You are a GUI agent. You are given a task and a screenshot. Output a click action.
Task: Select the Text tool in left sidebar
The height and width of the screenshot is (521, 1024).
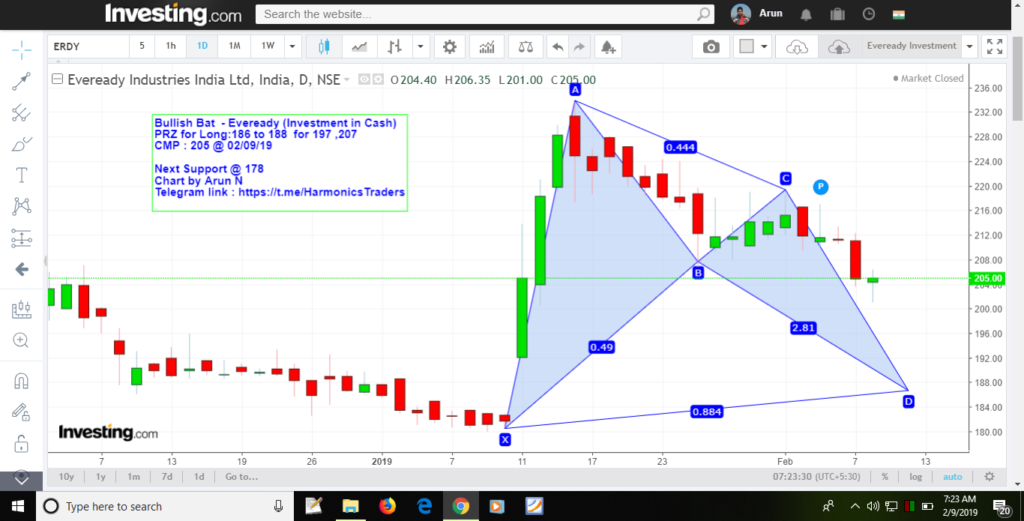(21, 175)
